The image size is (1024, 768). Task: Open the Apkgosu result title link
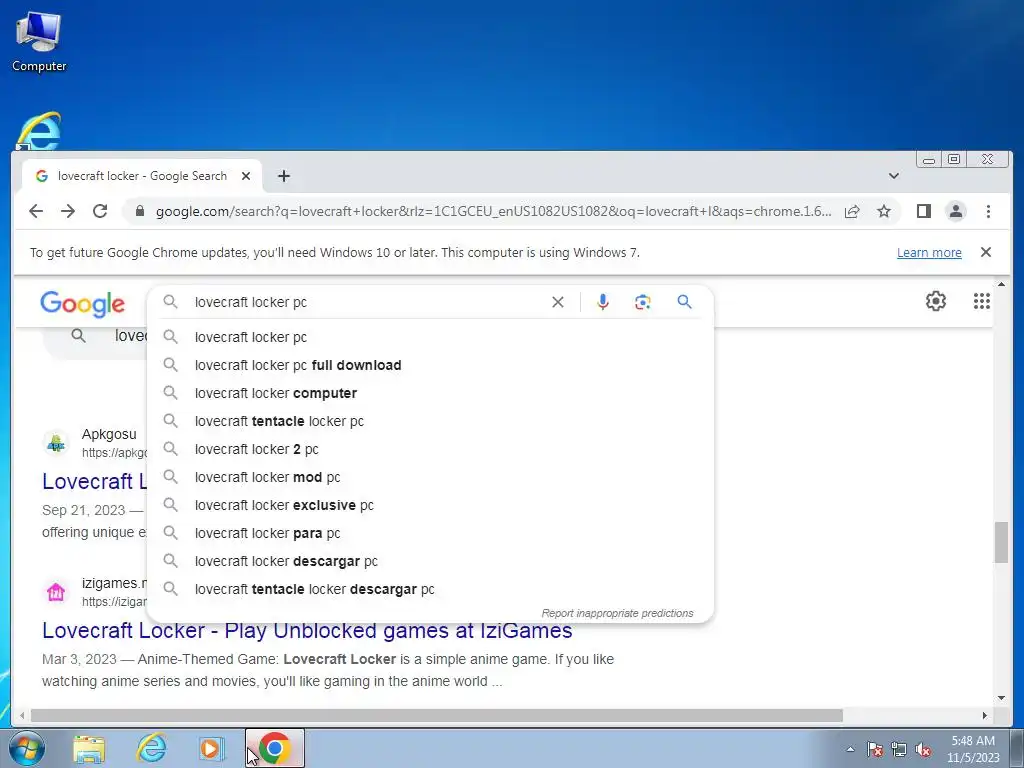point(94,481)
